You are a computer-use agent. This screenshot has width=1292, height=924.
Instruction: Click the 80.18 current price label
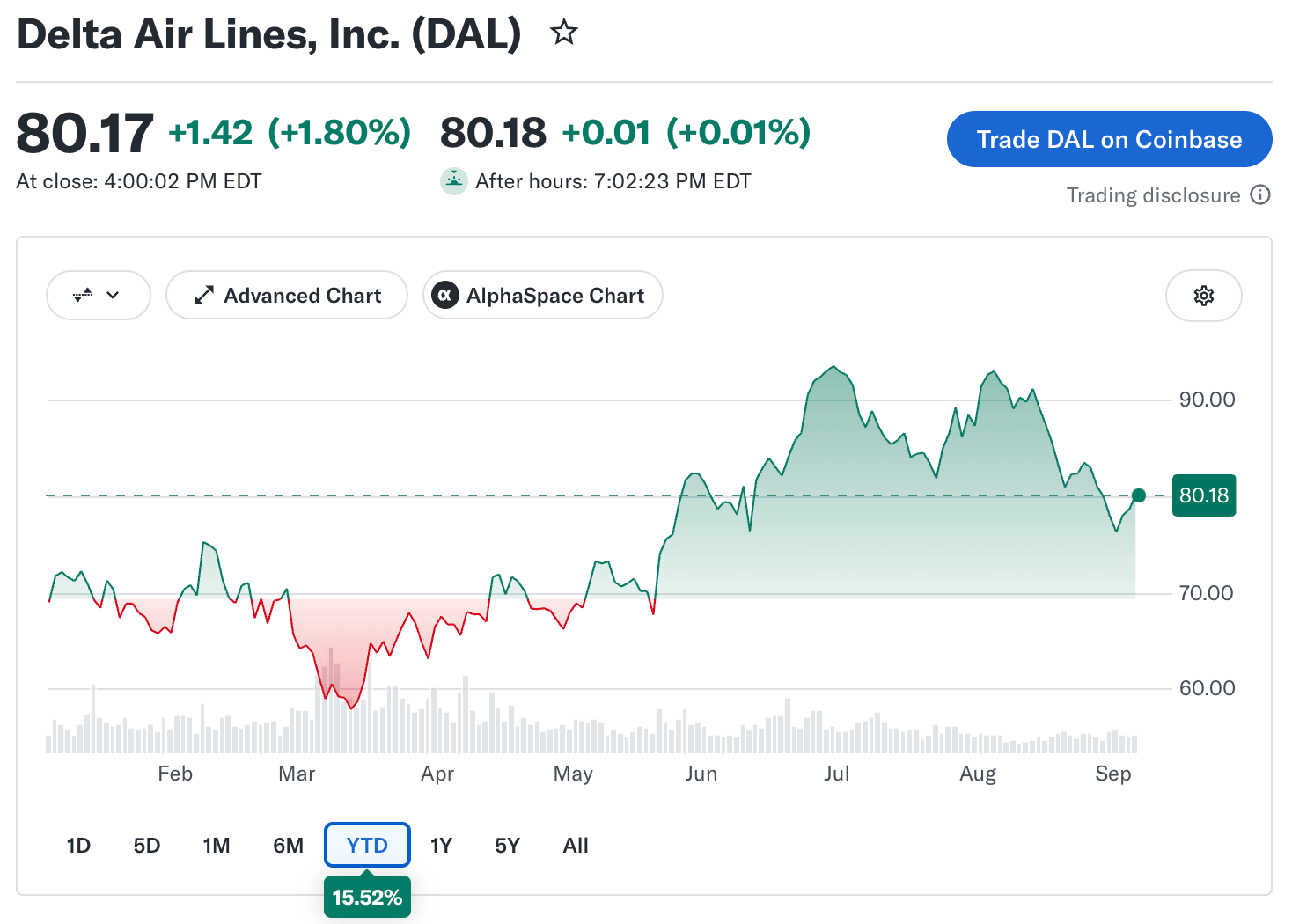1204,495
